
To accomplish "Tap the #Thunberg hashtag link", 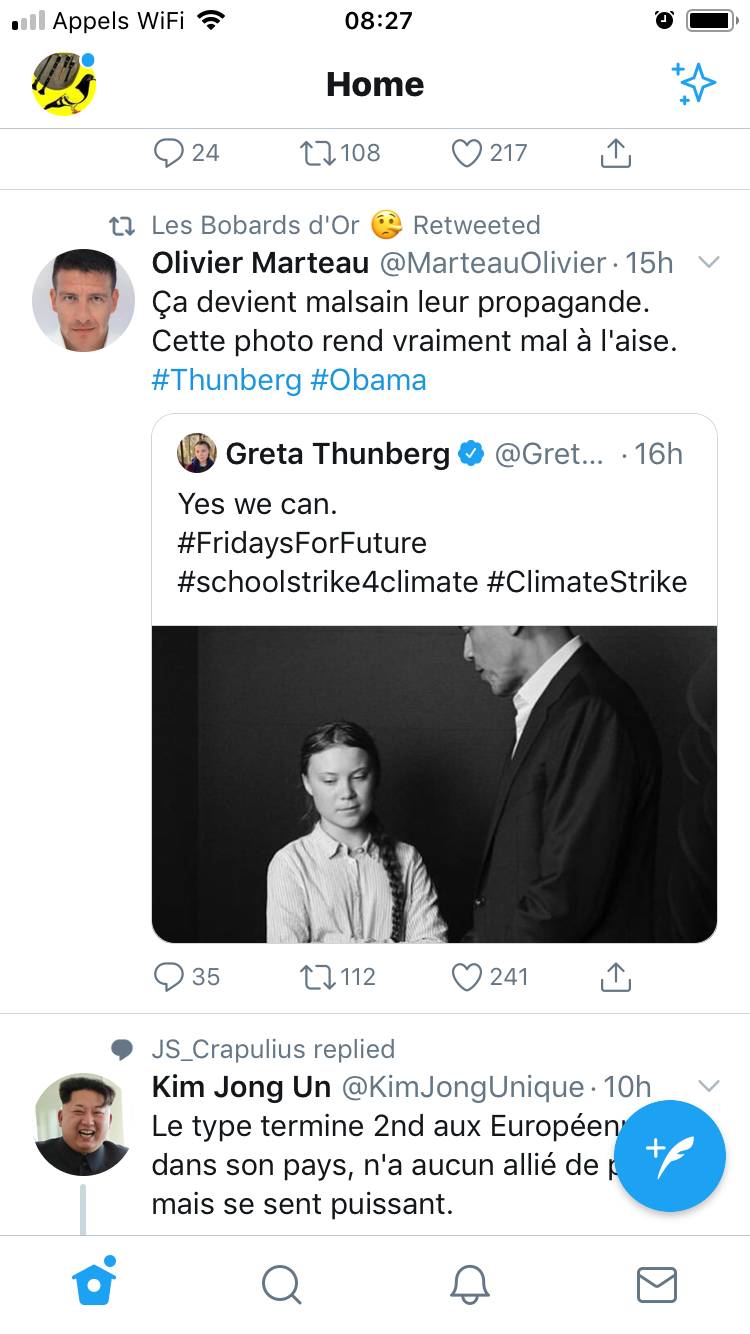I will [x=226, y=380].
